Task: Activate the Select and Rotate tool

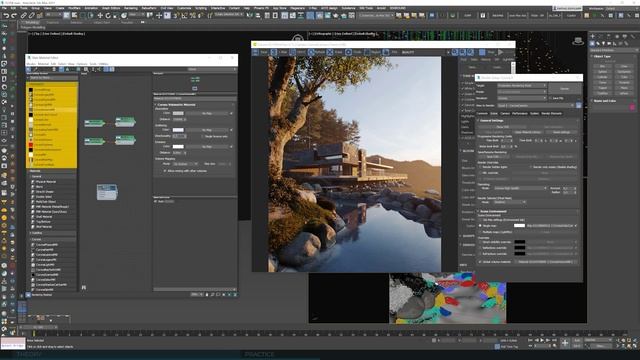Action: tap(108, 16)
